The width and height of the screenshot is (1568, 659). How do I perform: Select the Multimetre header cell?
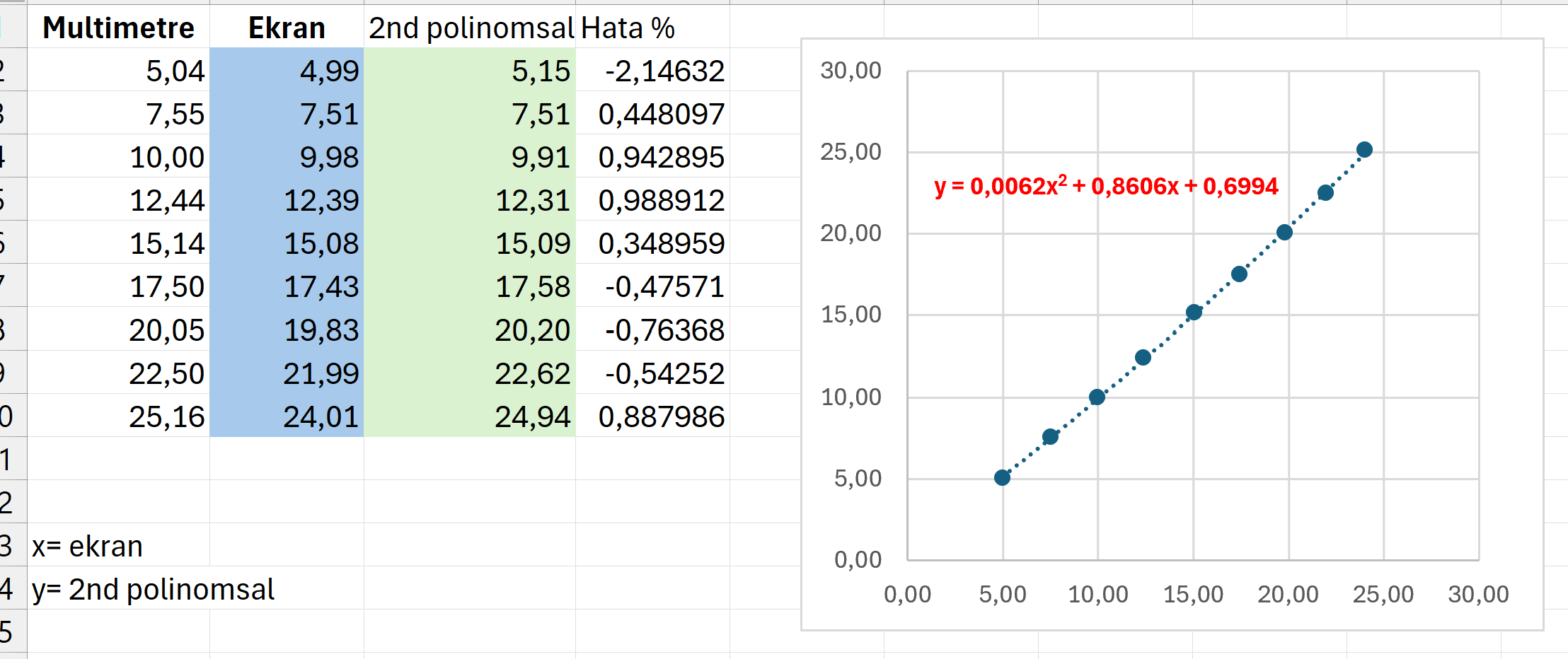point(118,27)
